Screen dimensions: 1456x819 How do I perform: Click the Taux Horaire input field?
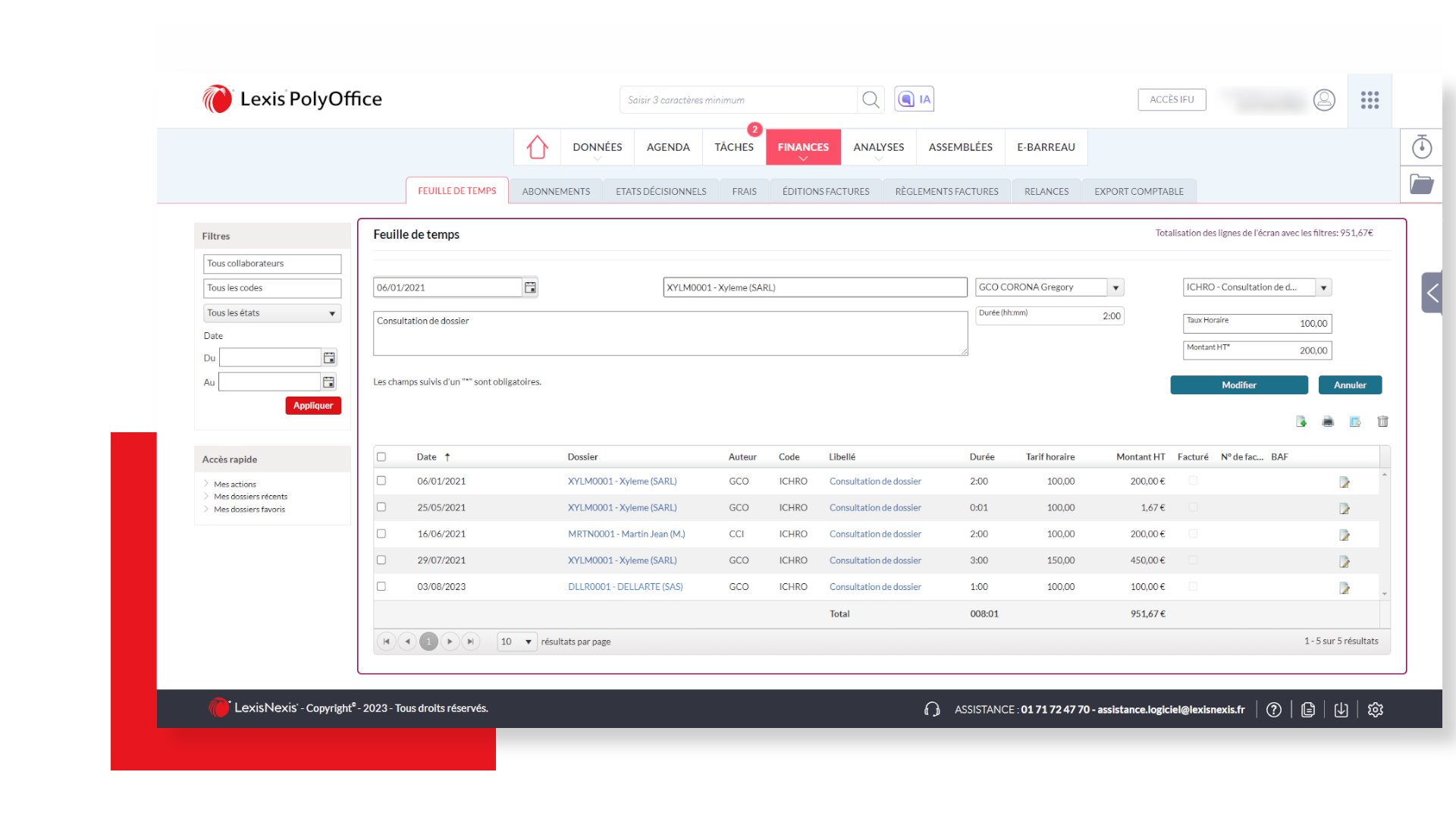coord(1257,324)
